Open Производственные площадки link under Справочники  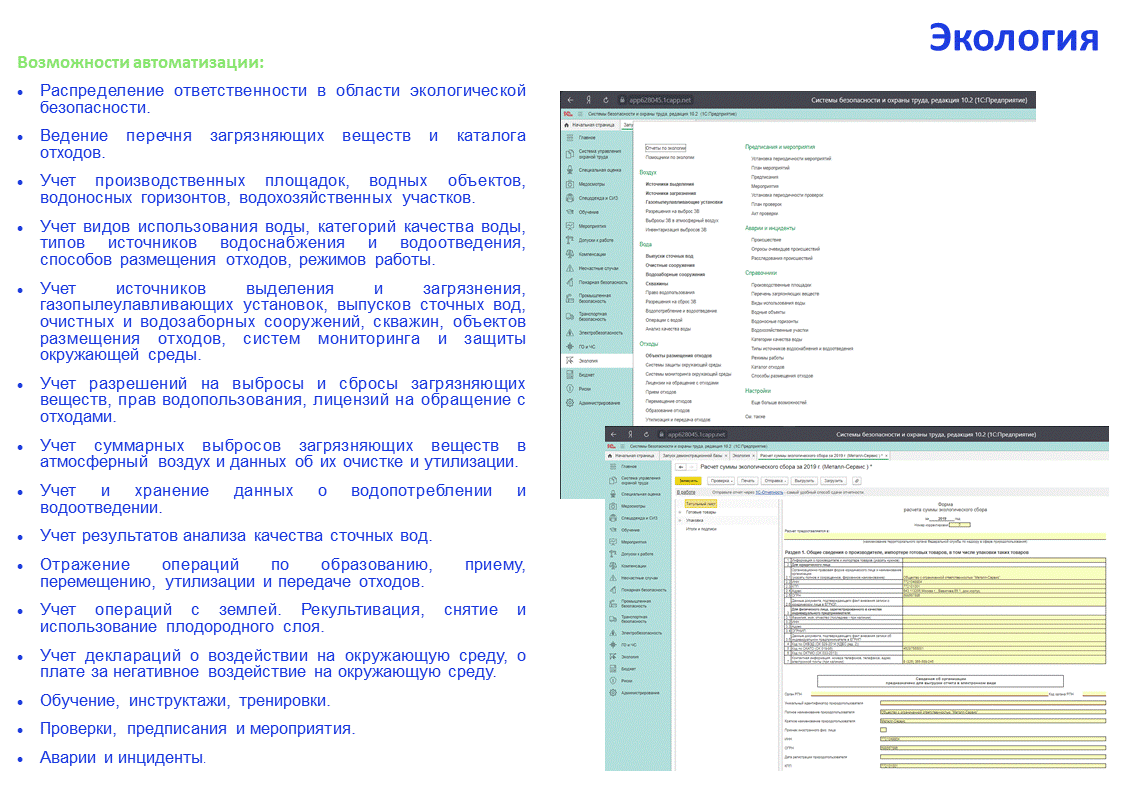point(781,285)
